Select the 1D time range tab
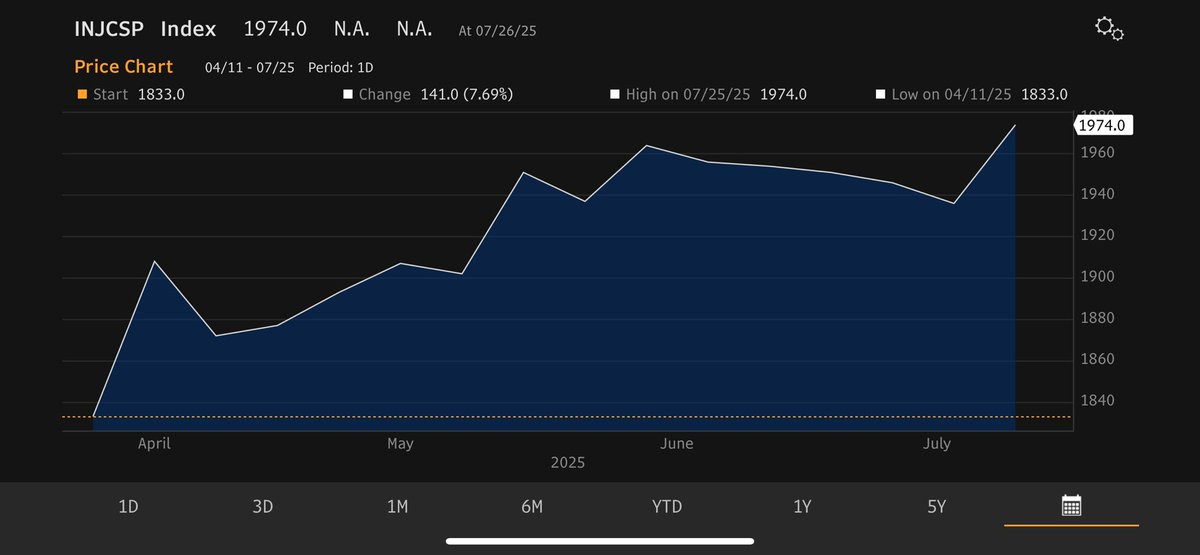 point(128,507)
